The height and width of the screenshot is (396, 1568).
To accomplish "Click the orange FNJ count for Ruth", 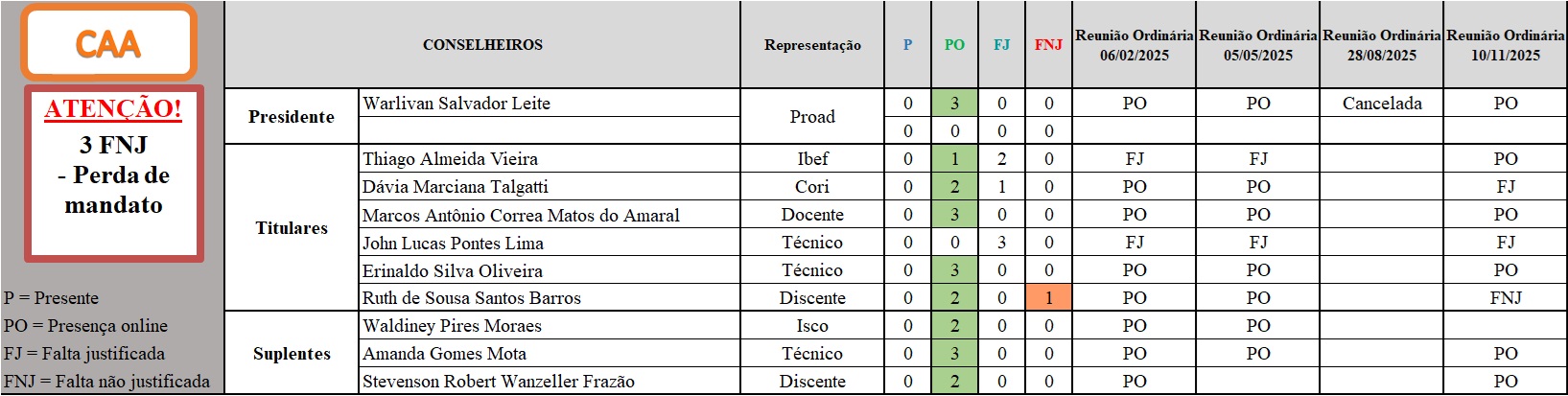I will point(1048,298).
